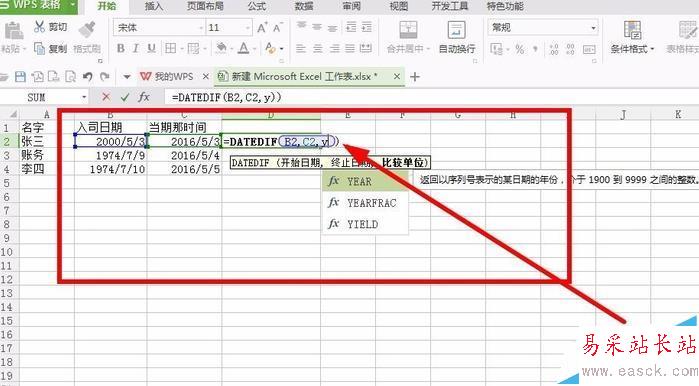Viewport: 699px width, 386px height.
Task: Apply percent style format
Action: coord(520,49)
